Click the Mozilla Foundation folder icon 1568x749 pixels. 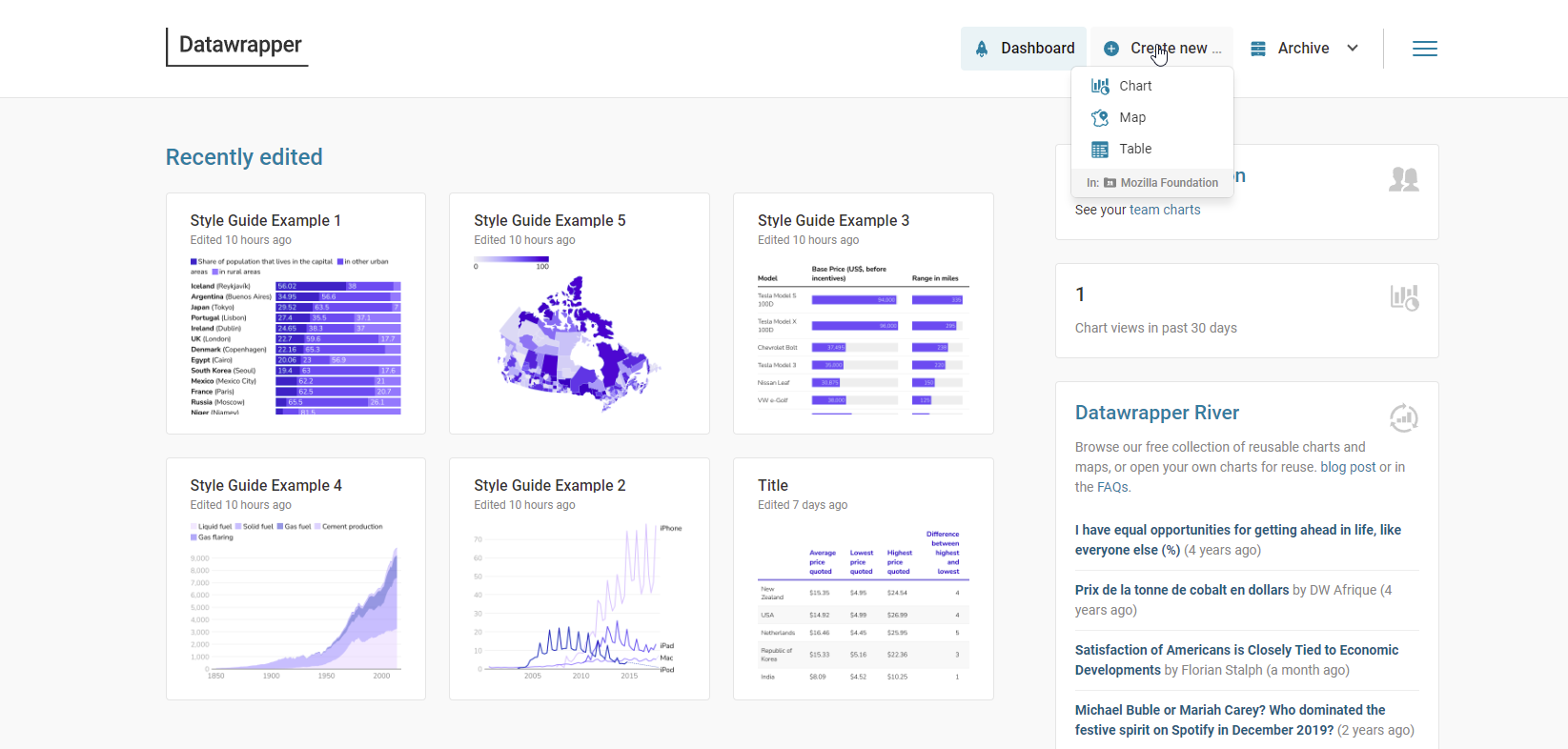(x=1110, y=183)
